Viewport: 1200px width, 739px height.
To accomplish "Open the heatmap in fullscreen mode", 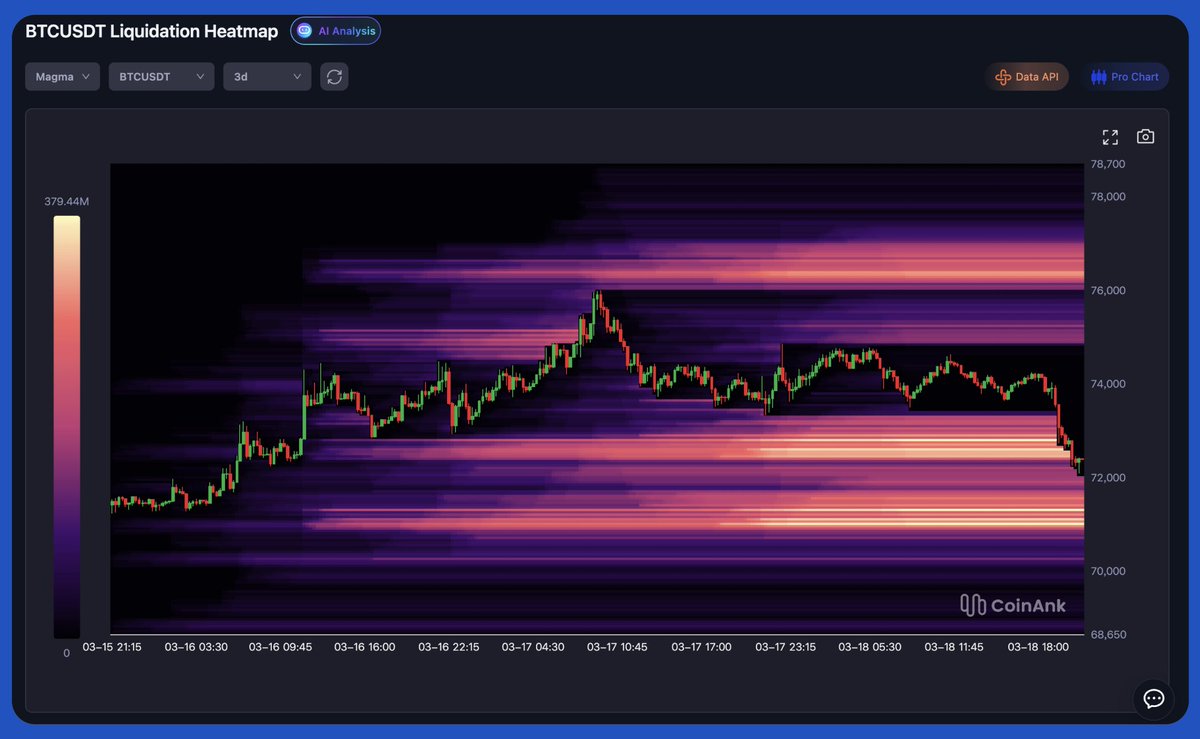I will (x=1110, y=137).
